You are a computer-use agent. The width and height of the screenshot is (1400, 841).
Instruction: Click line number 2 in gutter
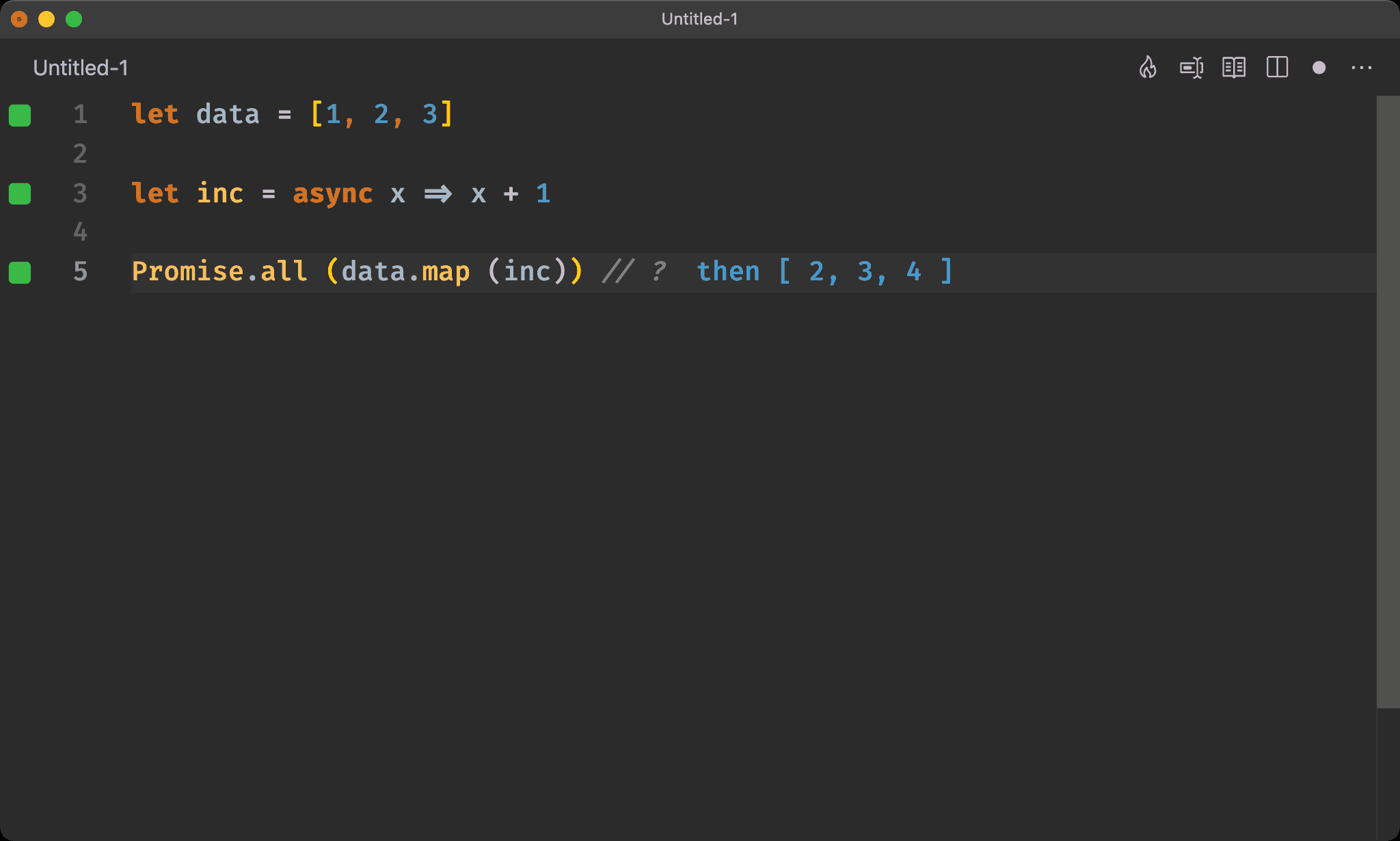80,154
